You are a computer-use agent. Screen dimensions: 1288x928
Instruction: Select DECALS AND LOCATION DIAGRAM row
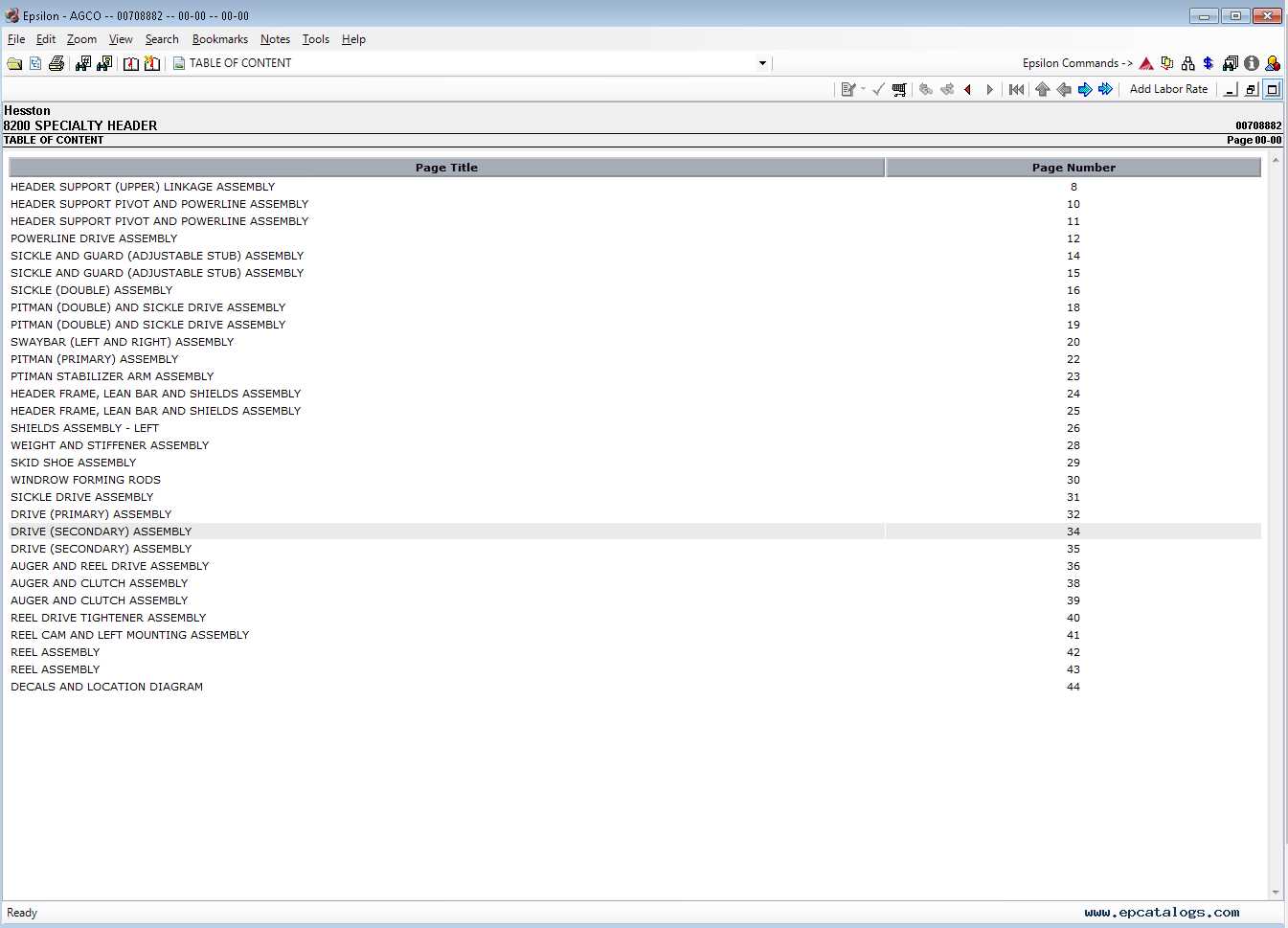[635, 687]
